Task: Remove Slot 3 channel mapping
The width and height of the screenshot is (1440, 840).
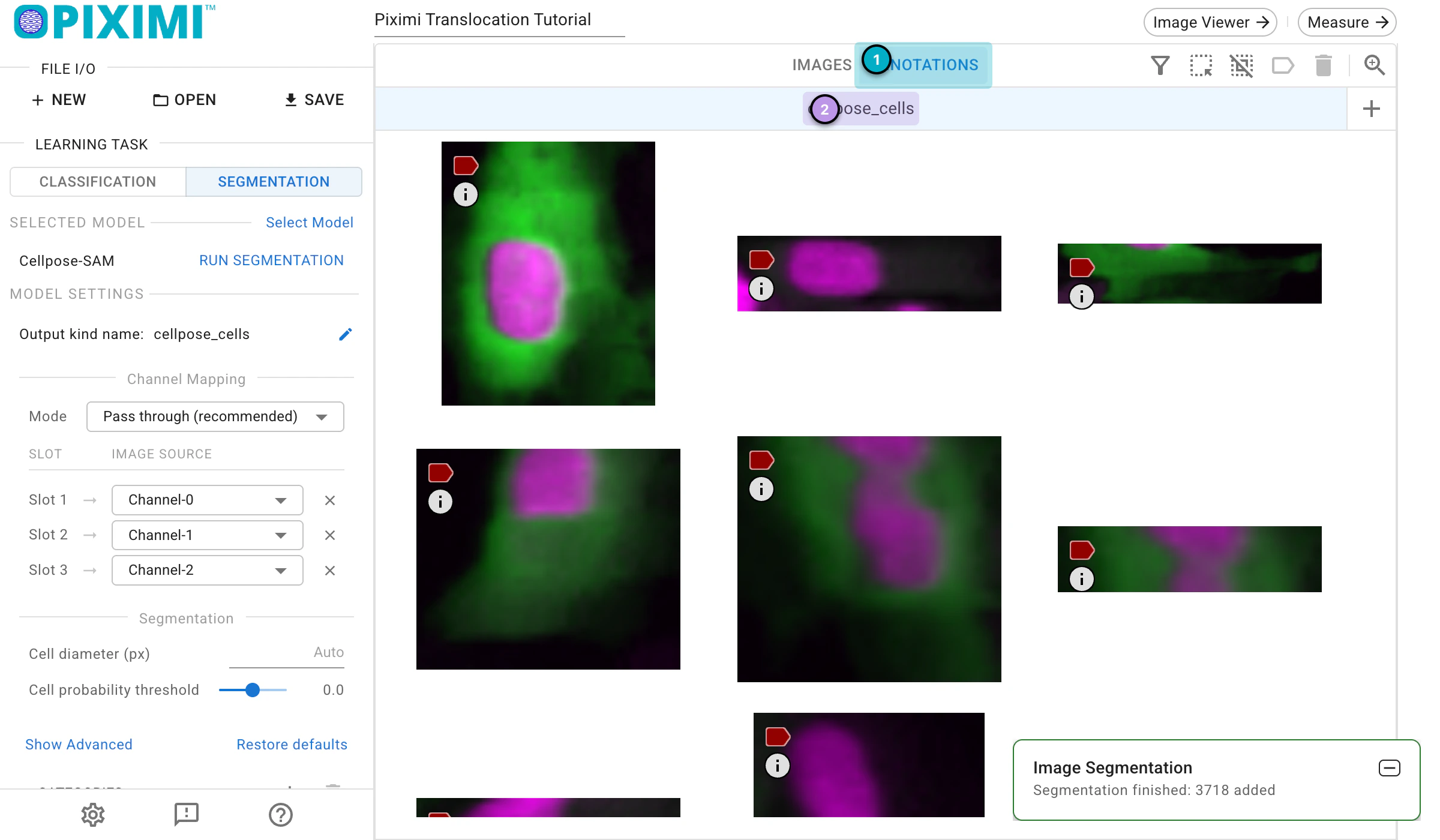Action: click(x=329, y=571)
